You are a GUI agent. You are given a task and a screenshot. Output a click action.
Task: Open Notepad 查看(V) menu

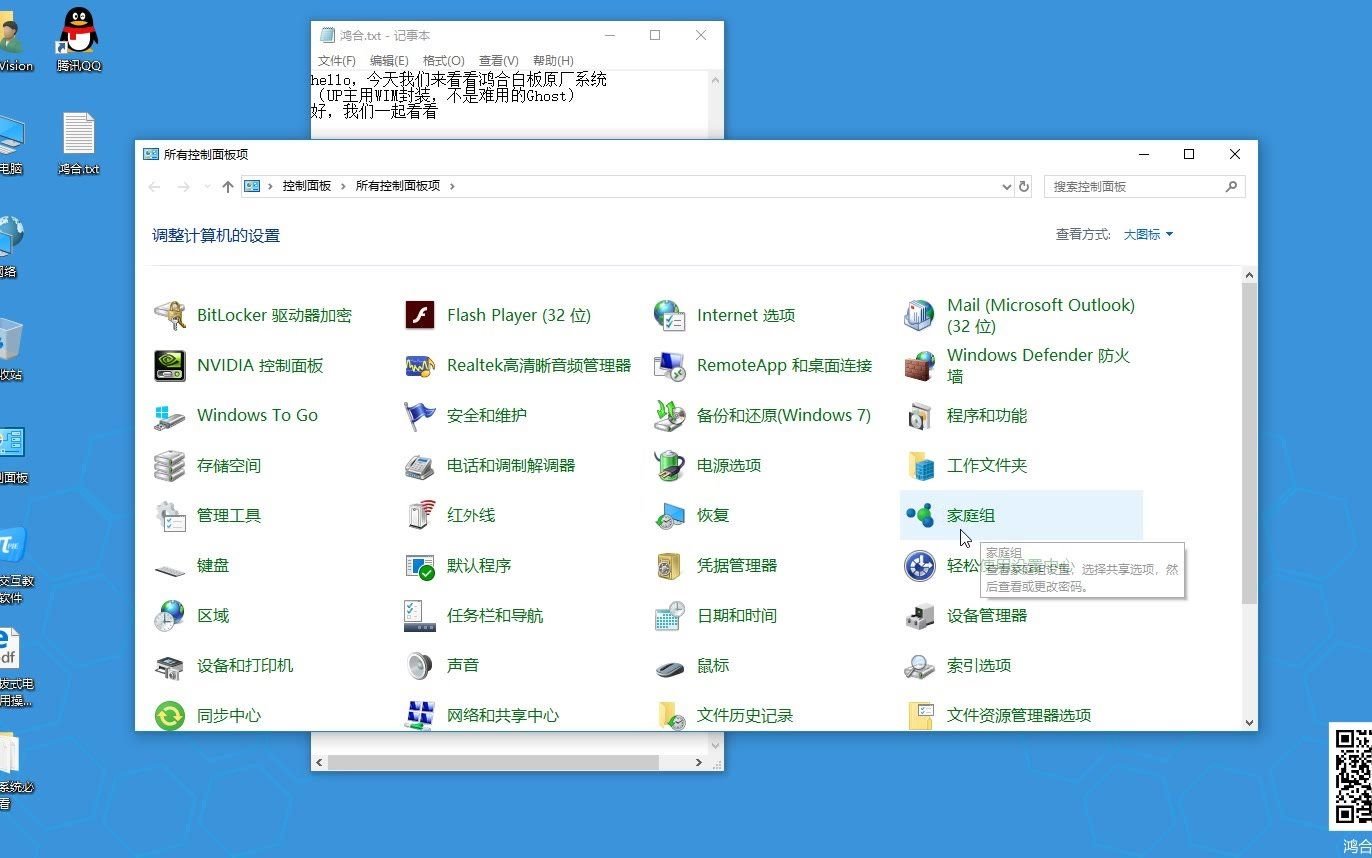coord(498,60)
